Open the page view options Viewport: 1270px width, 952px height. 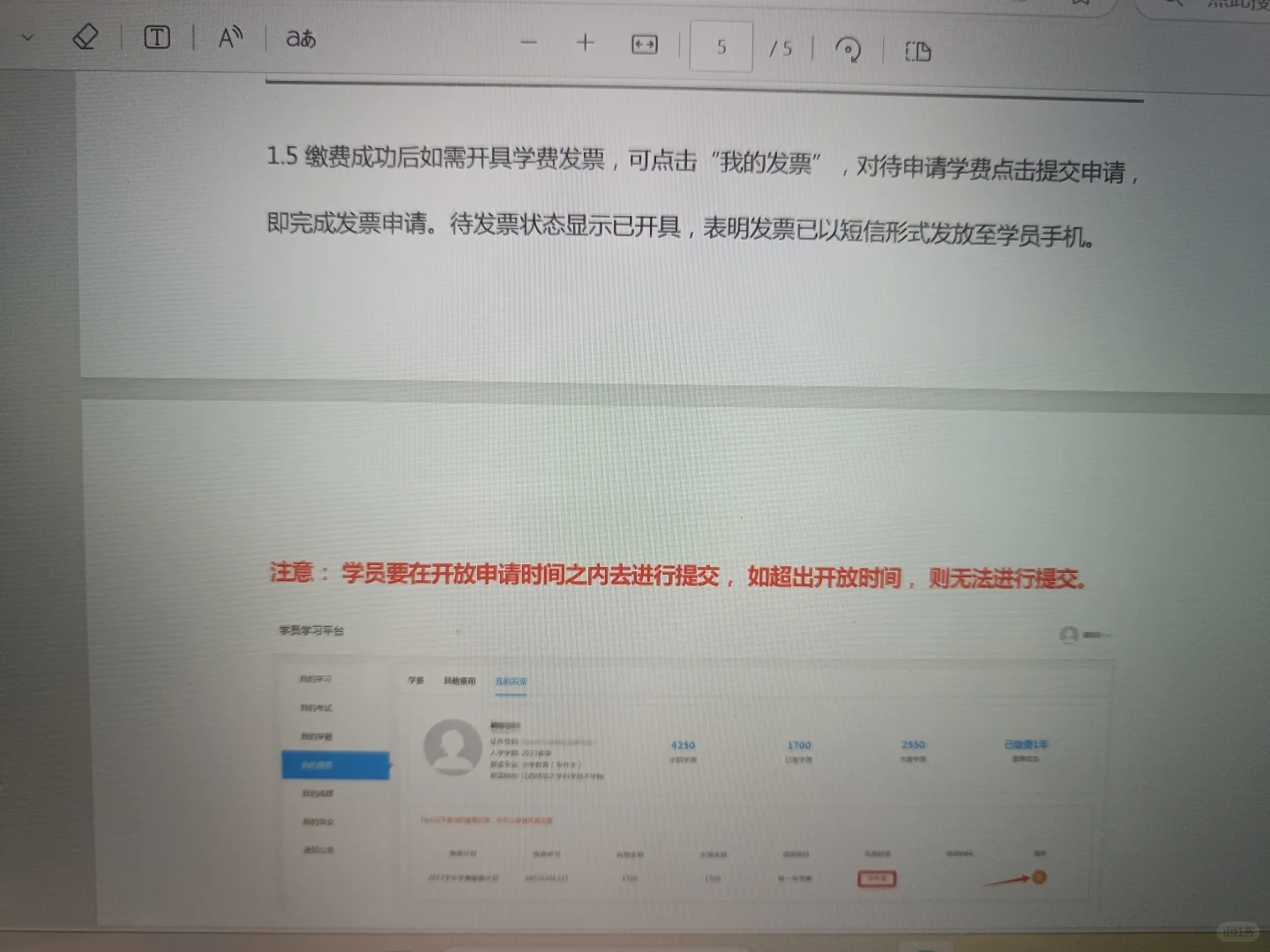918,51
